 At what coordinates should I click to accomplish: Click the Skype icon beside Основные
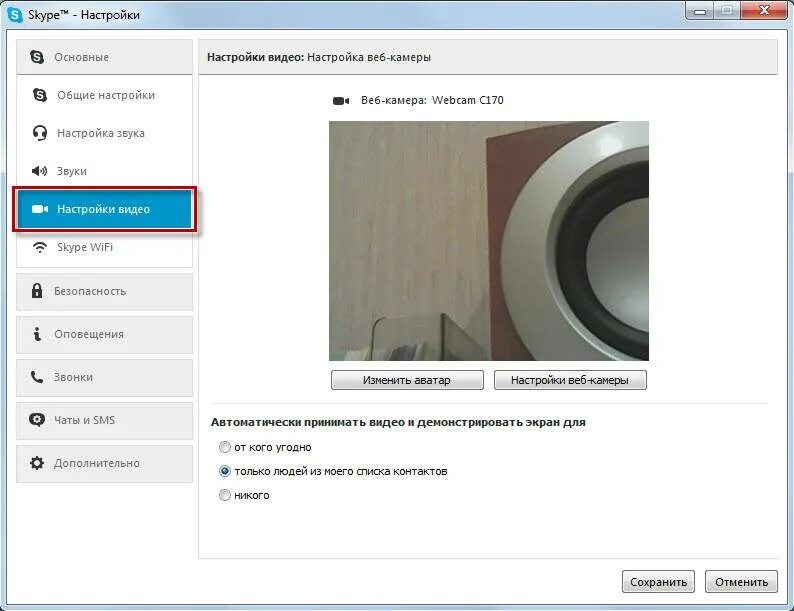point(37,57)
